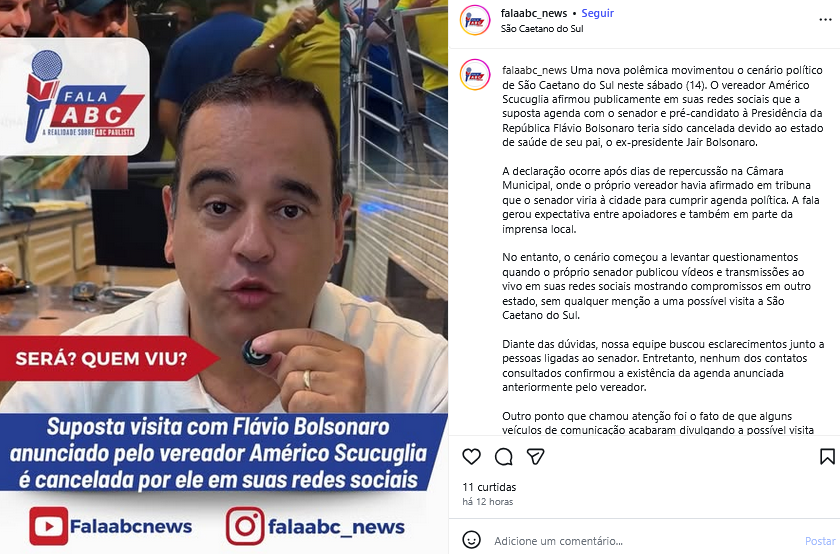View the 11 curtidas likes list

489,487
